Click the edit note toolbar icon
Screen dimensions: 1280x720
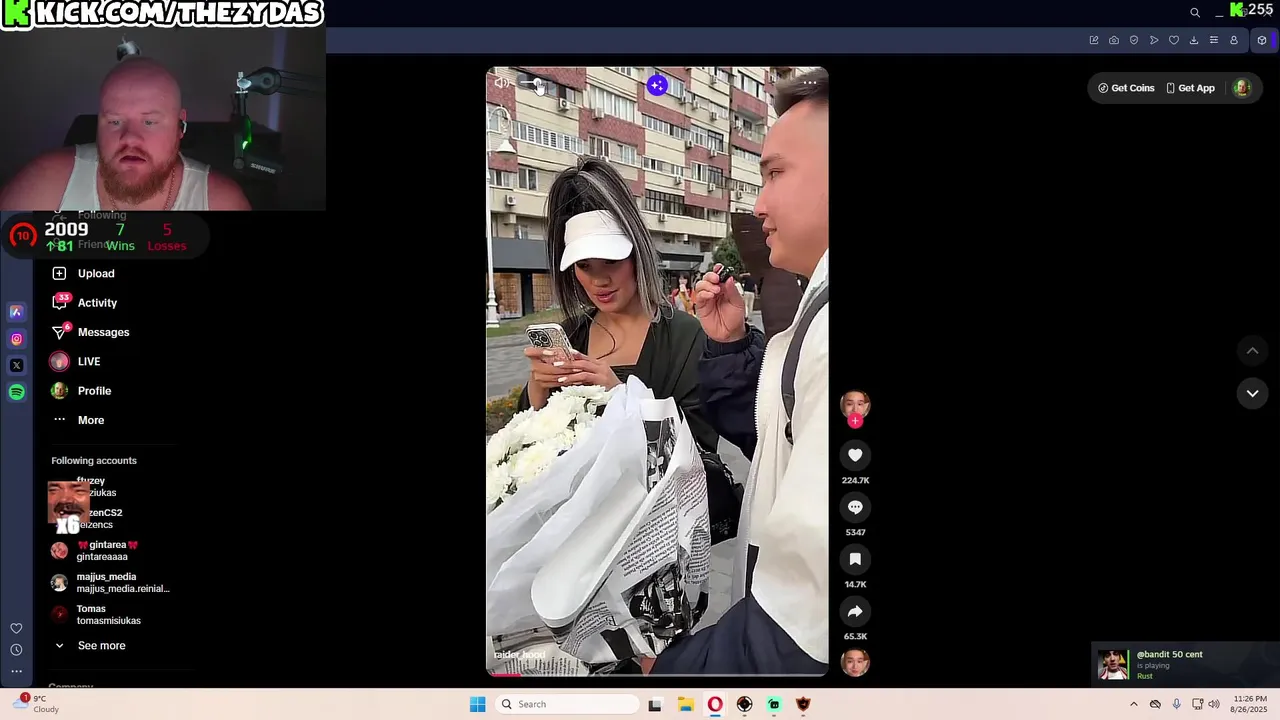click(1094, 40)
